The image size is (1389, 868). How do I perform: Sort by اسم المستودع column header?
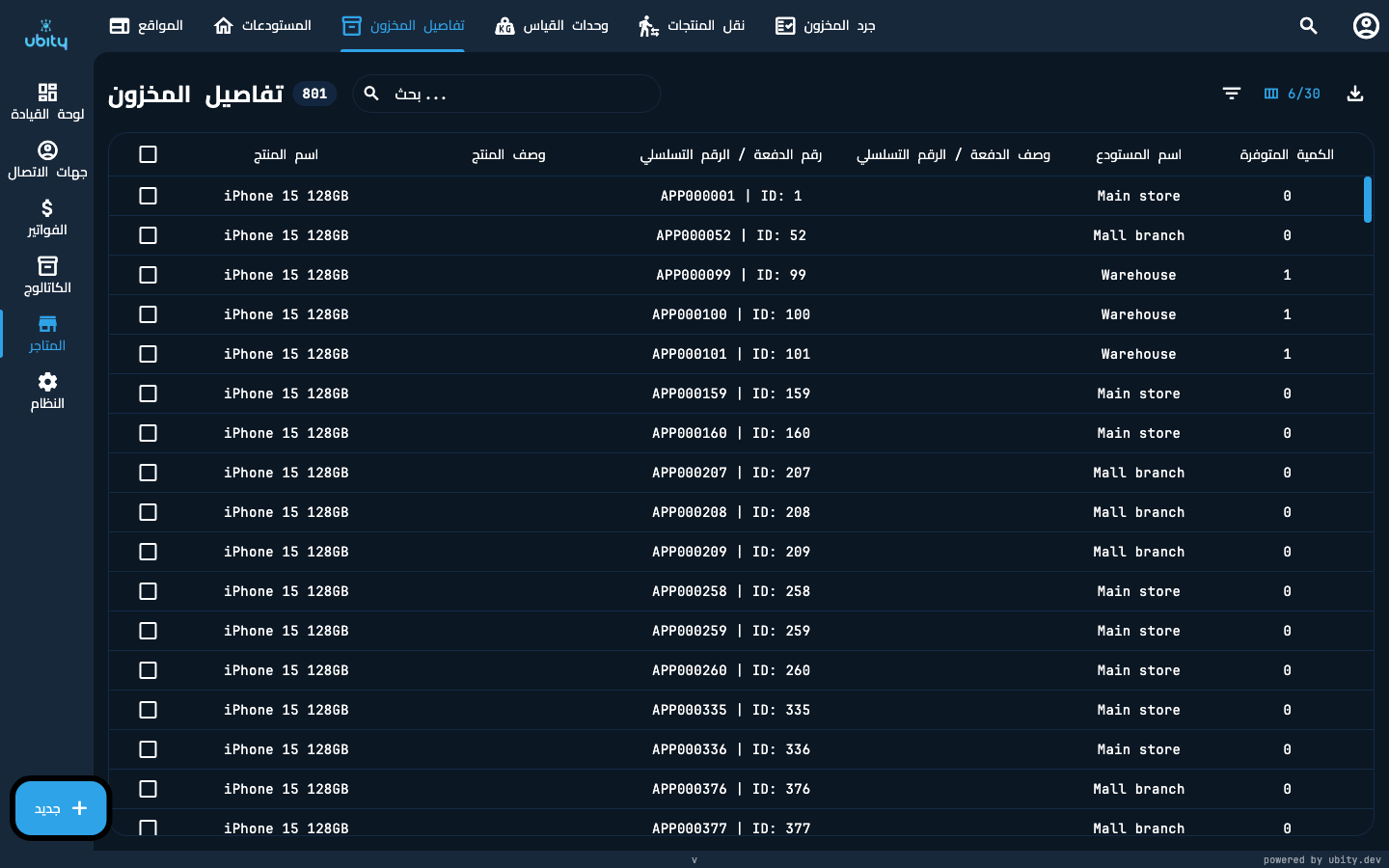(1139, 154)
